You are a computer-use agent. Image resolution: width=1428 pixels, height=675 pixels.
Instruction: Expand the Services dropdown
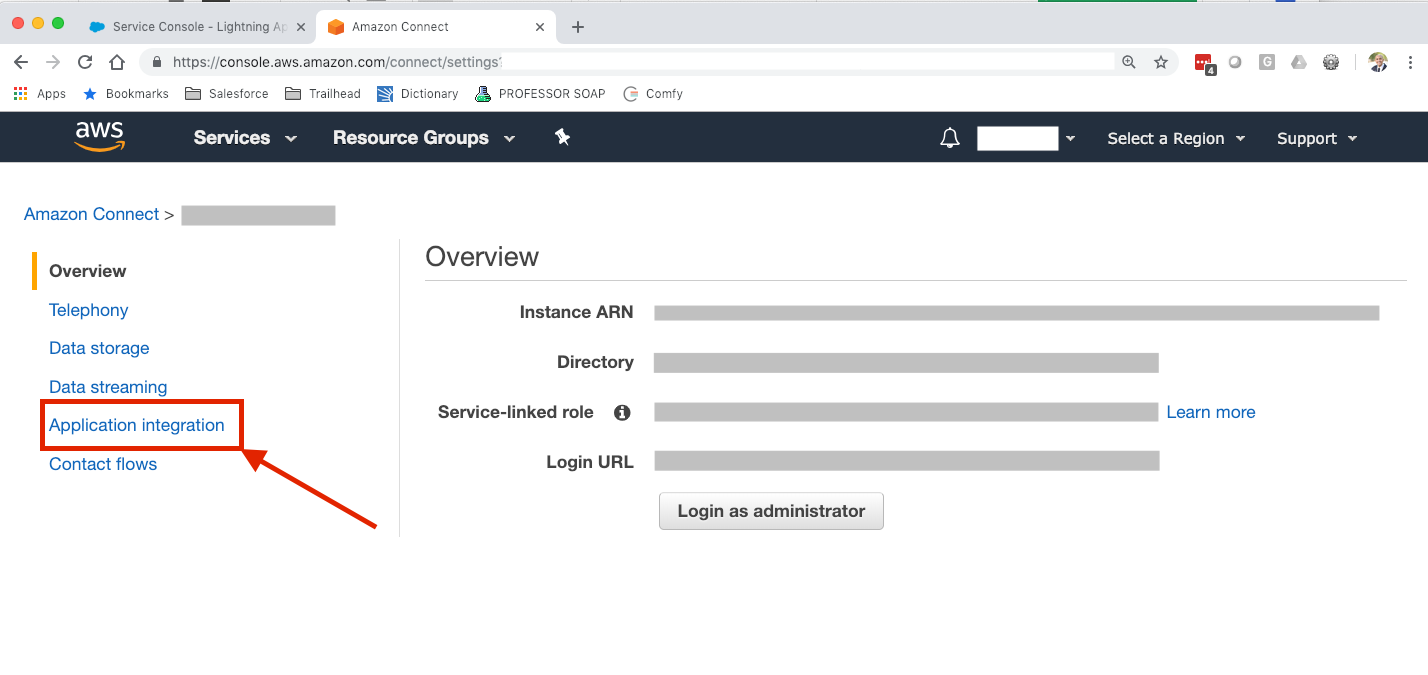click(245, 138)
